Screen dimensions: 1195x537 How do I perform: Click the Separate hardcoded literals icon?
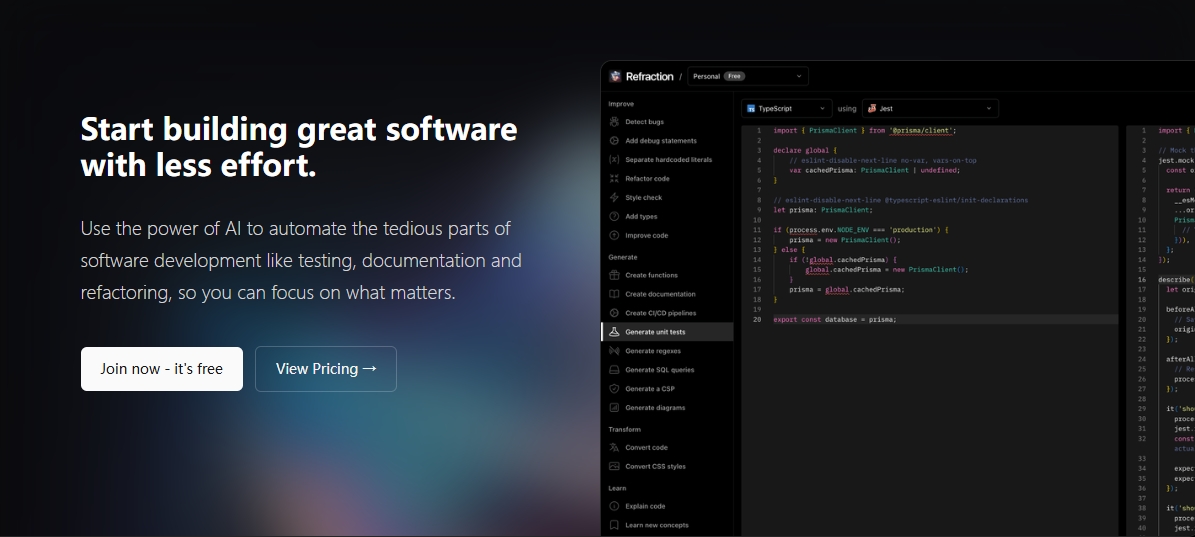pyautogui.click(x=614, y=160)
